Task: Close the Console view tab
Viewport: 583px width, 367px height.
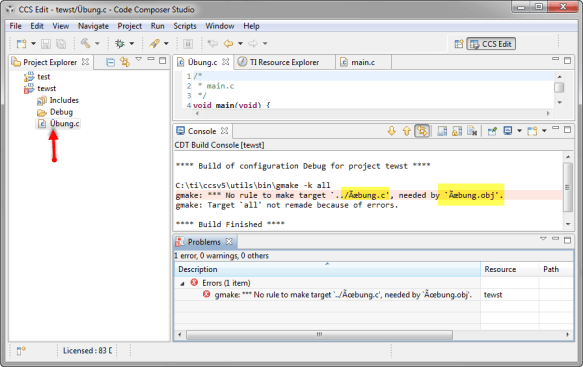Action: pyautogui.click(x=224, y=131)
